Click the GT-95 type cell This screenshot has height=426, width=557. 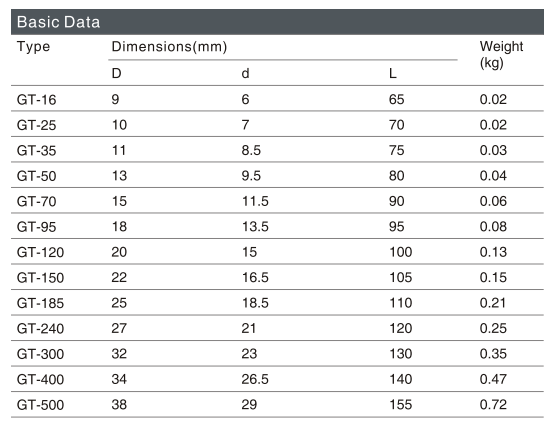[x=37, y=227]
